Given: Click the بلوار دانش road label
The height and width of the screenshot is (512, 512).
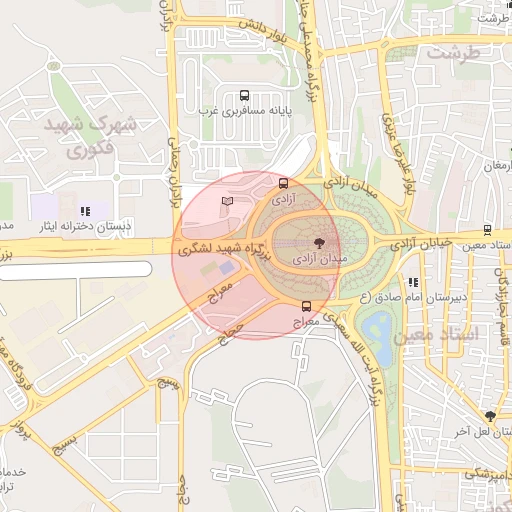Looking at the screenshot, I should tap(263, 32).
